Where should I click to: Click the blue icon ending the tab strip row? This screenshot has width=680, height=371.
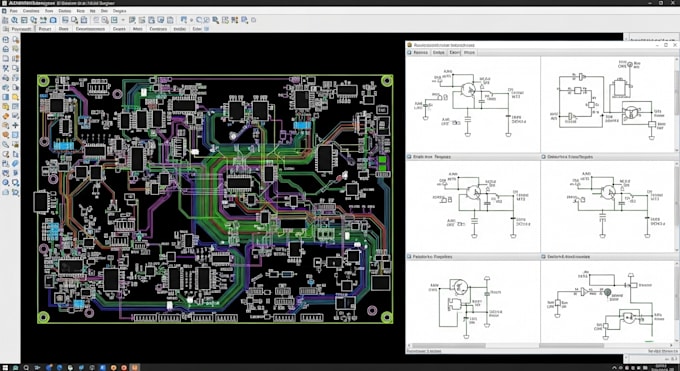[x=206, y=29]
